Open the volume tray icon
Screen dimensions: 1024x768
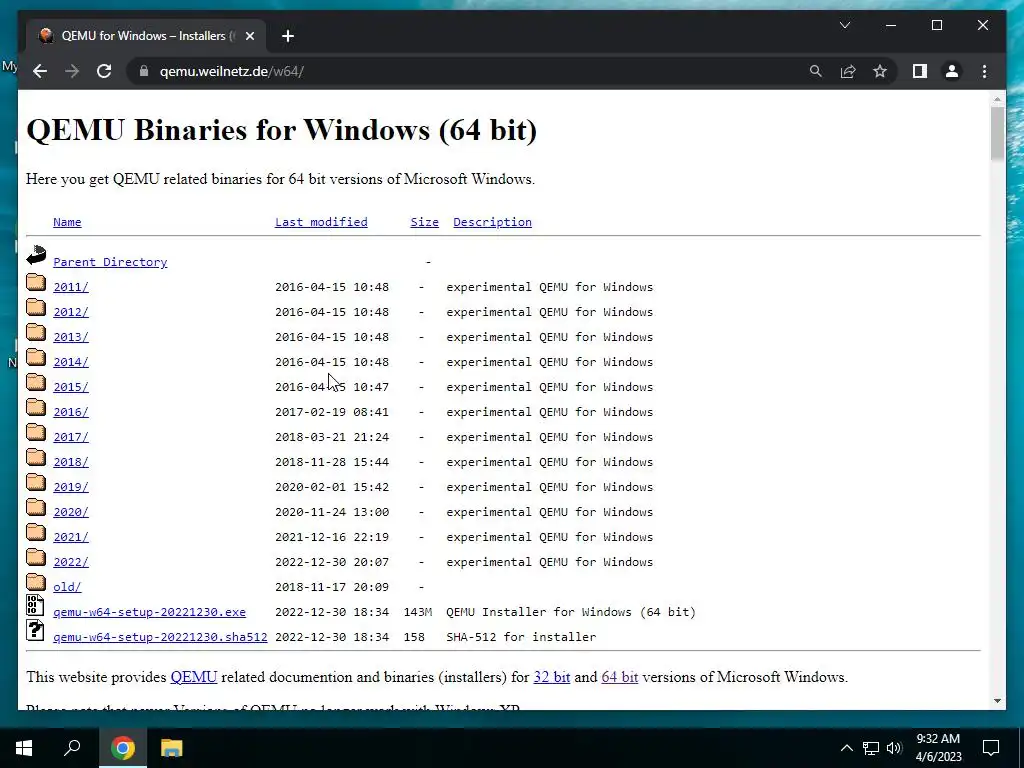click(894, 748)
